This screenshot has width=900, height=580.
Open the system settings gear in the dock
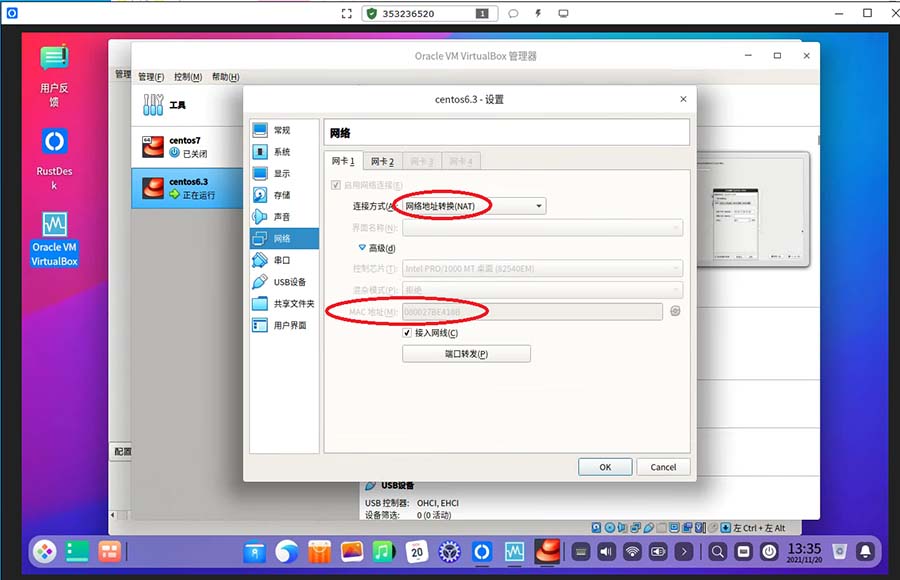pos(449,552)
